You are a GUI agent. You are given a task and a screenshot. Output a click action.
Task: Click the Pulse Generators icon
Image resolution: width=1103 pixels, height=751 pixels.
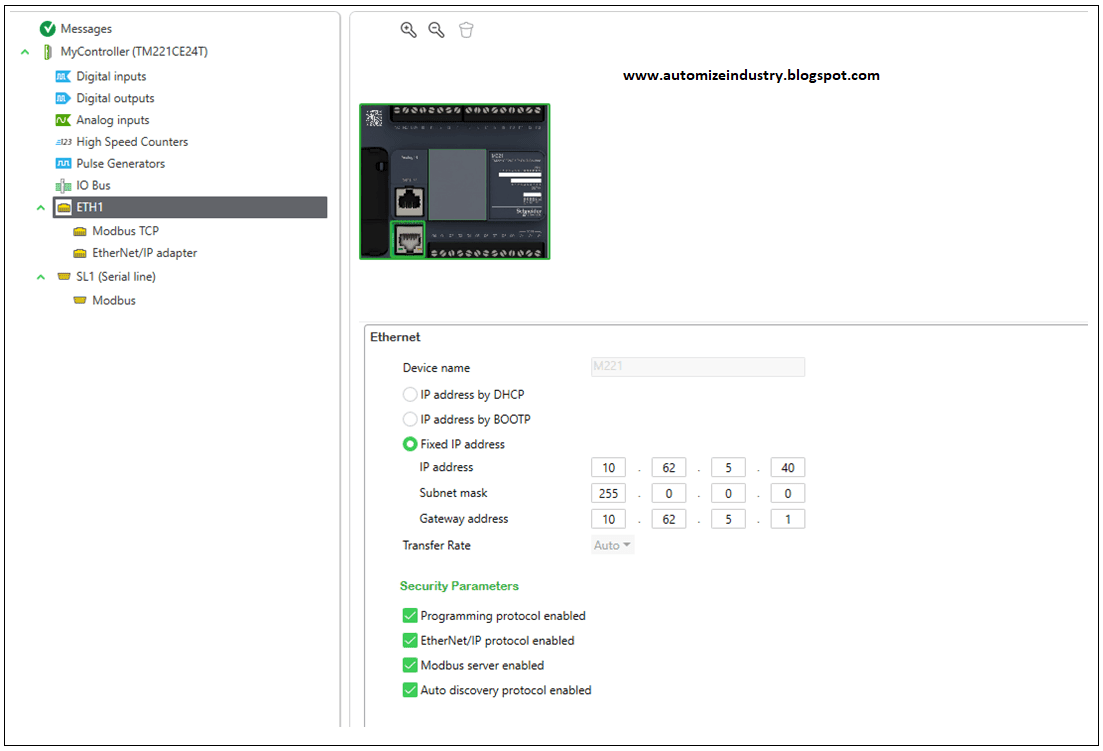pyautogui.click(x=63, y=163)
